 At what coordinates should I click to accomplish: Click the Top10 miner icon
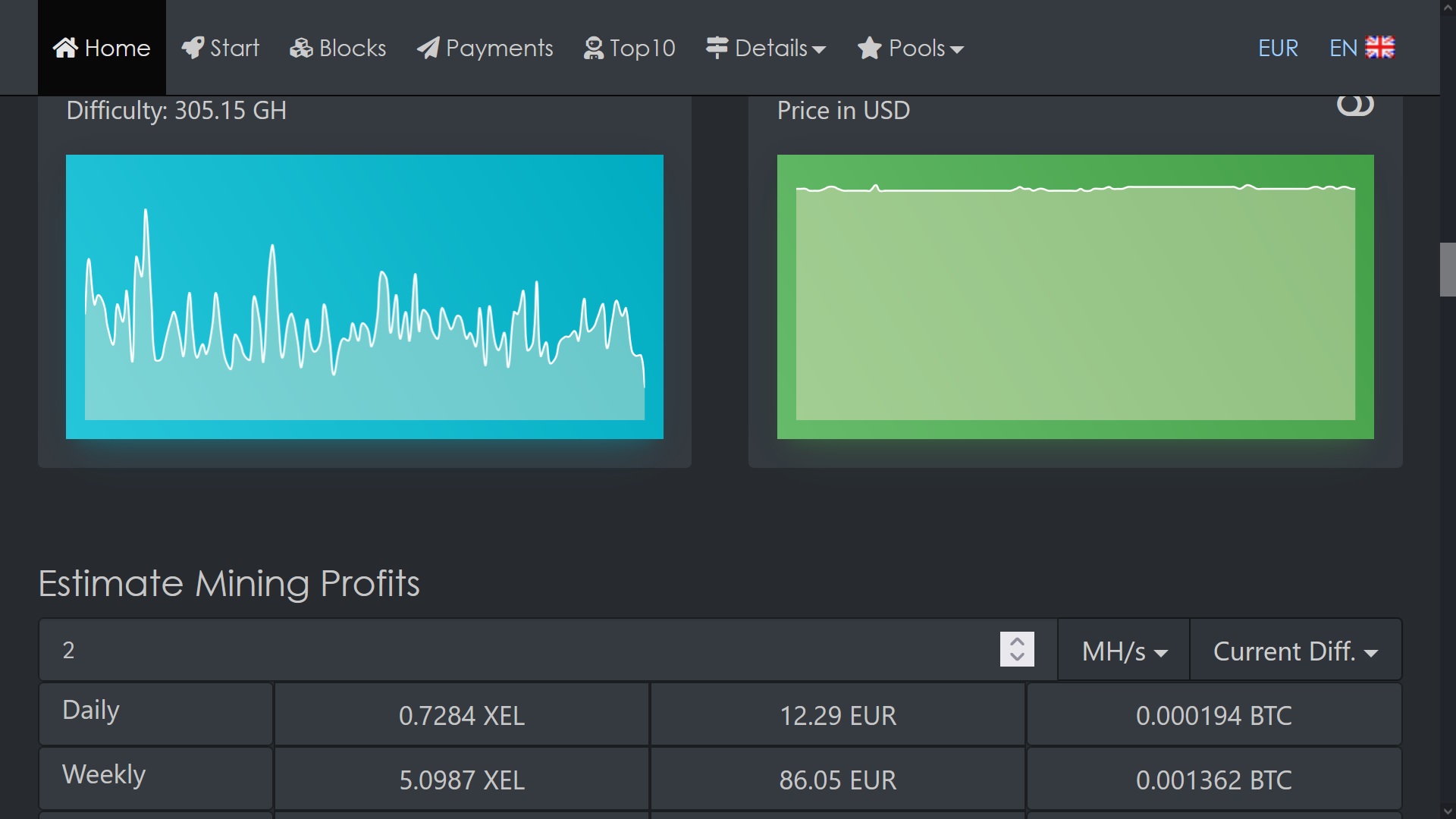click(594, 49)
